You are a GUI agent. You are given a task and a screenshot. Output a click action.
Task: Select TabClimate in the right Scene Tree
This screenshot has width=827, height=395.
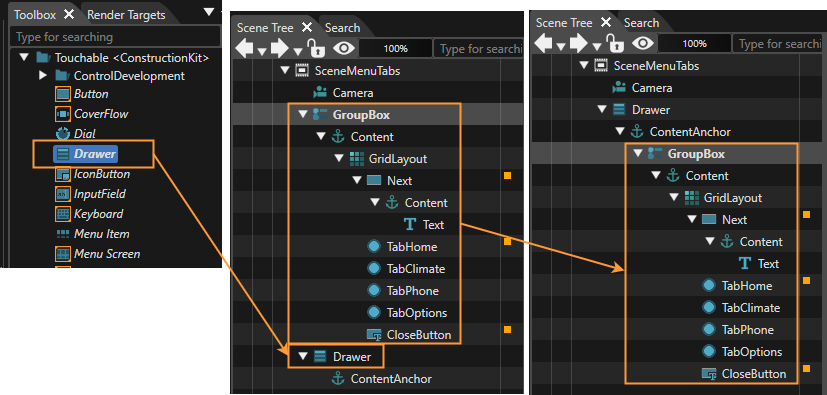click(751, 308)
